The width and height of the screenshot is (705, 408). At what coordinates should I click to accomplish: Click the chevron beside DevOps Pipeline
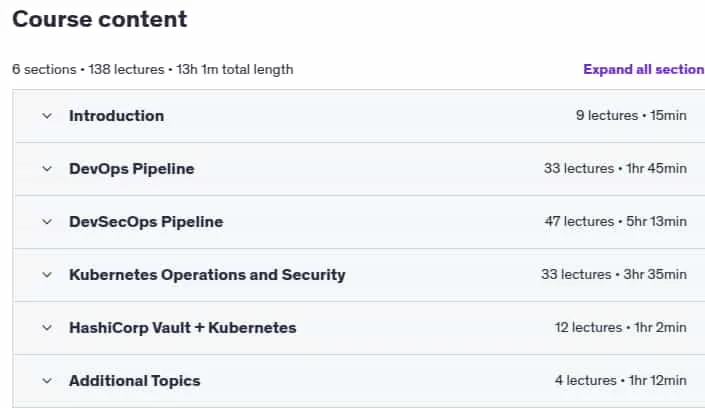pos(47,169)
